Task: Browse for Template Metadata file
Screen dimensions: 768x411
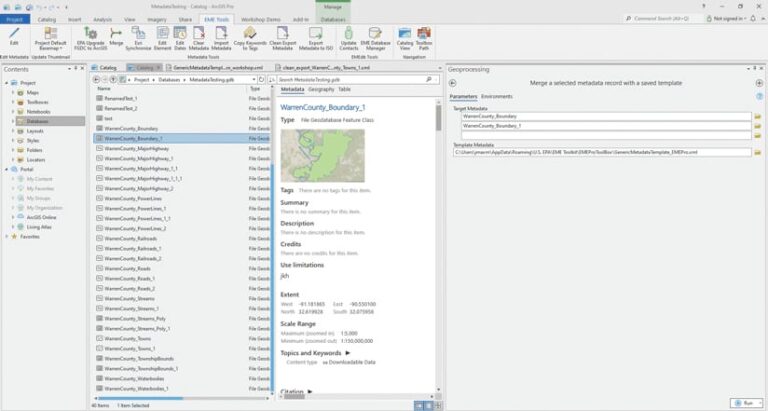Action: [x=758, y=152]
